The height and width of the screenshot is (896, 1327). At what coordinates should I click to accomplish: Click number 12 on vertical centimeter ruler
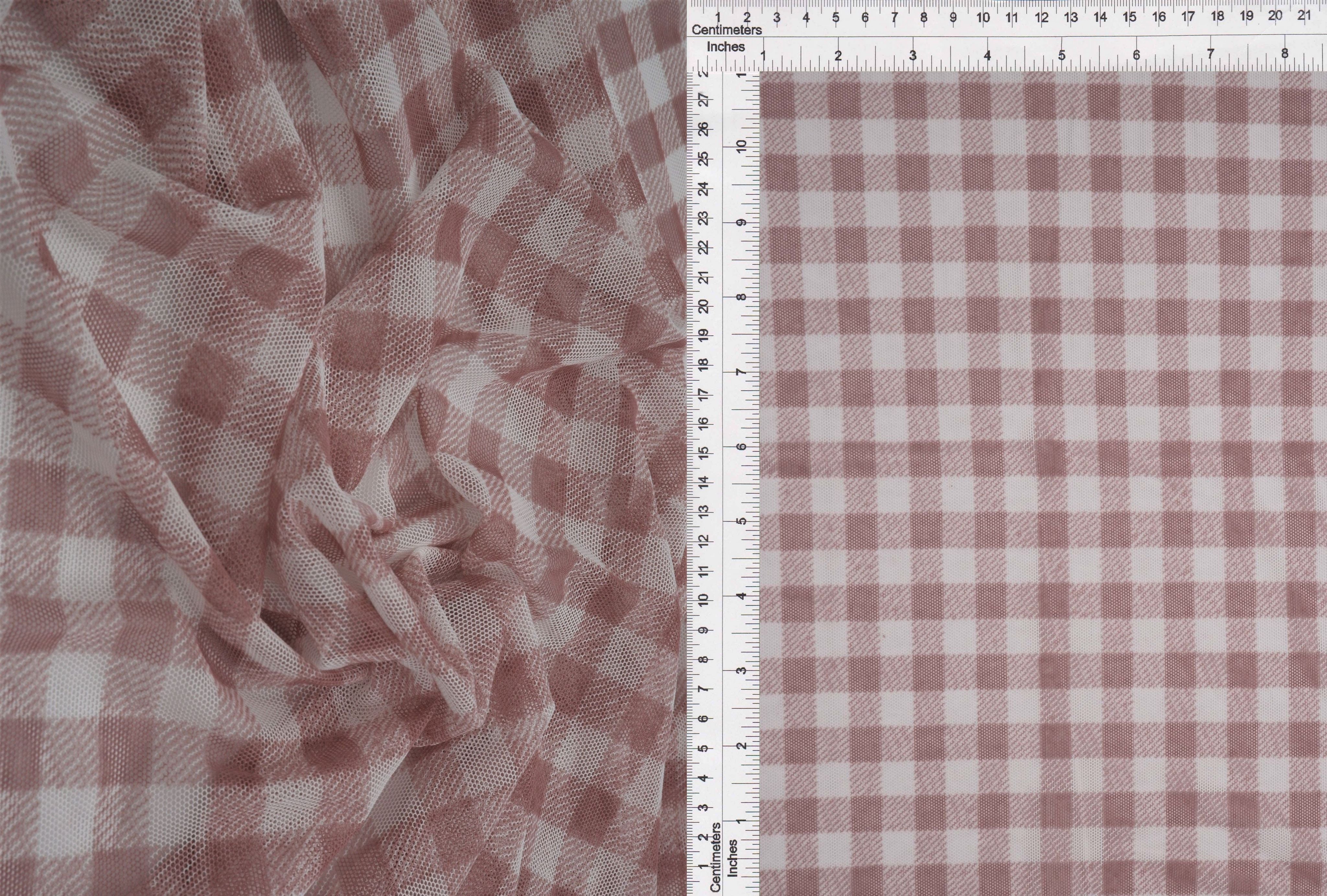coord(705,540)
